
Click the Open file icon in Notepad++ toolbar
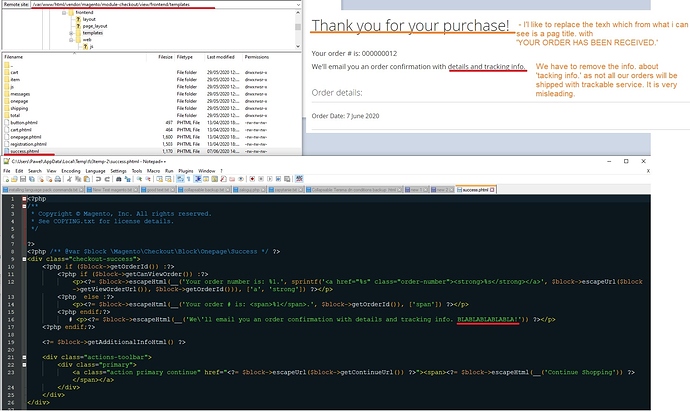pos(14,179)
